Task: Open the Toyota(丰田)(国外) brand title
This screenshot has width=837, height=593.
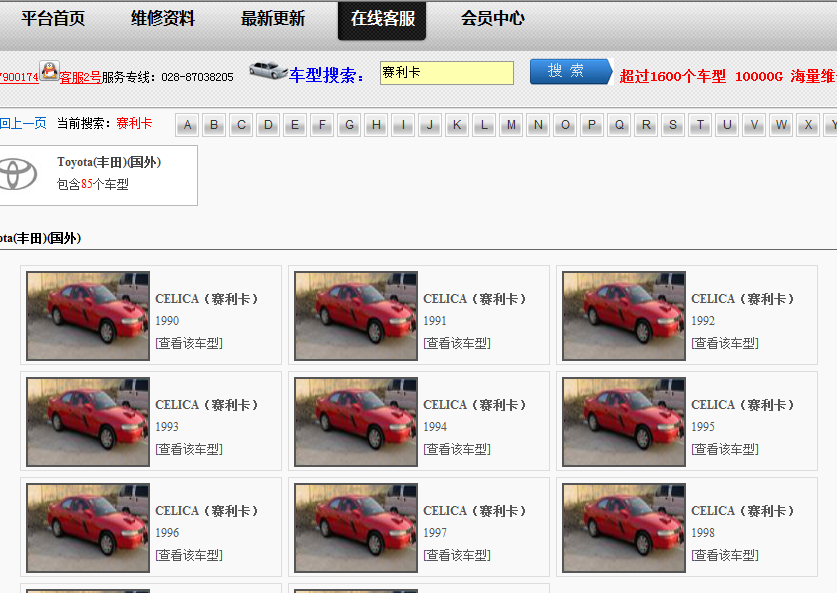Action: (109, 162)
